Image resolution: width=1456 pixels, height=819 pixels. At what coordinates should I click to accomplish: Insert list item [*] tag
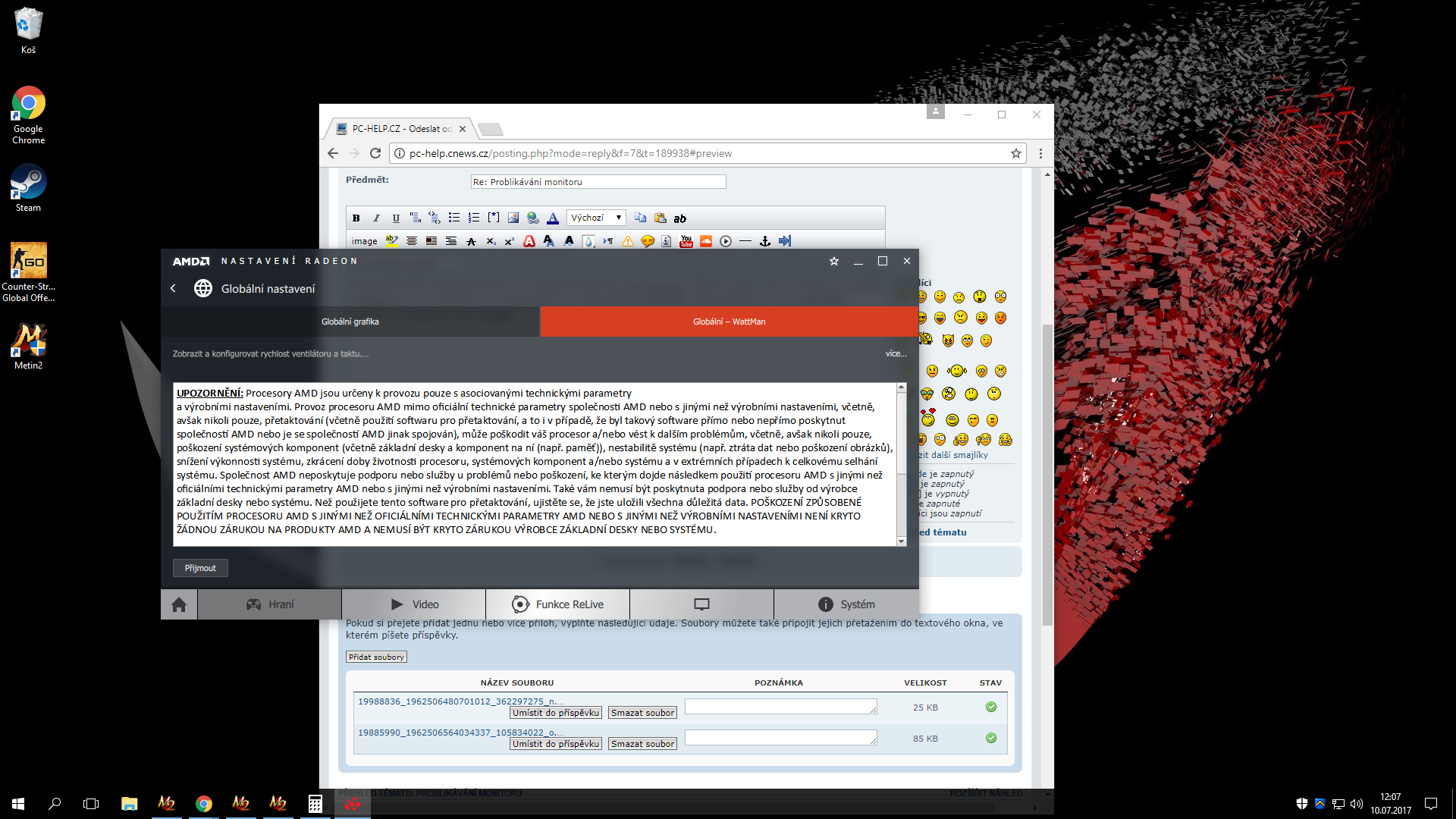click(494, 218)
